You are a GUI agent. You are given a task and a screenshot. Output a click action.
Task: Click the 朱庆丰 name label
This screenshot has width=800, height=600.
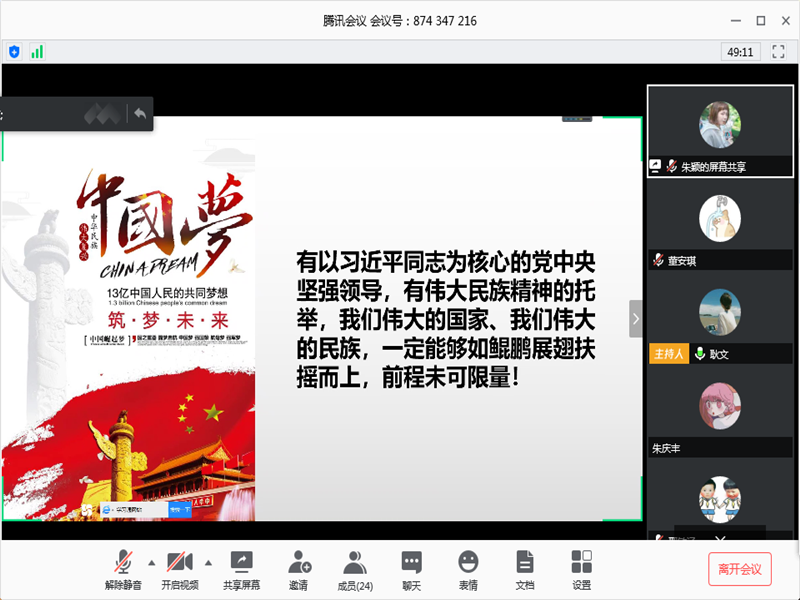(x=666, y=448)
